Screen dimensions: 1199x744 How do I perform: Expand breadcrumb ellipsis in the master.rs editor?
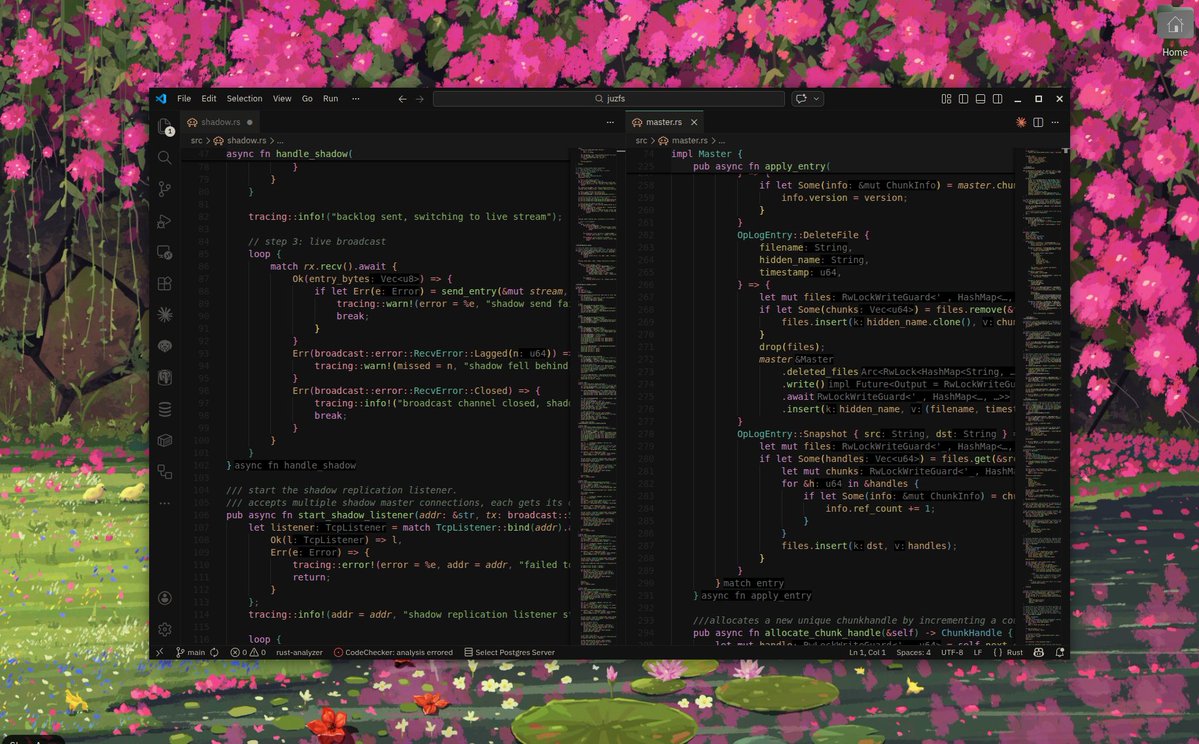tap(721, 141)
